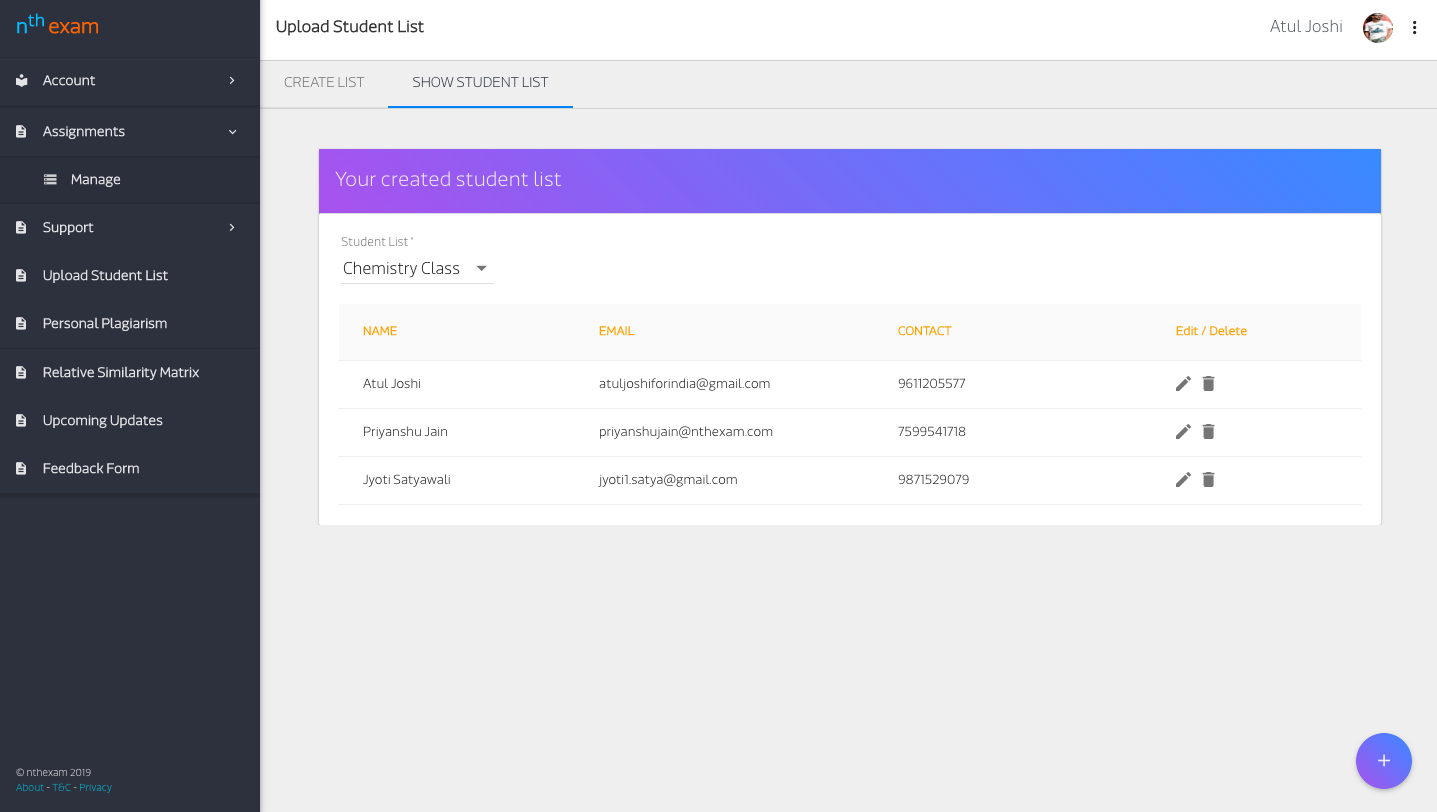Select the Chemistry Class dropdown value
1437x812 pixels.
click(401, 268)
